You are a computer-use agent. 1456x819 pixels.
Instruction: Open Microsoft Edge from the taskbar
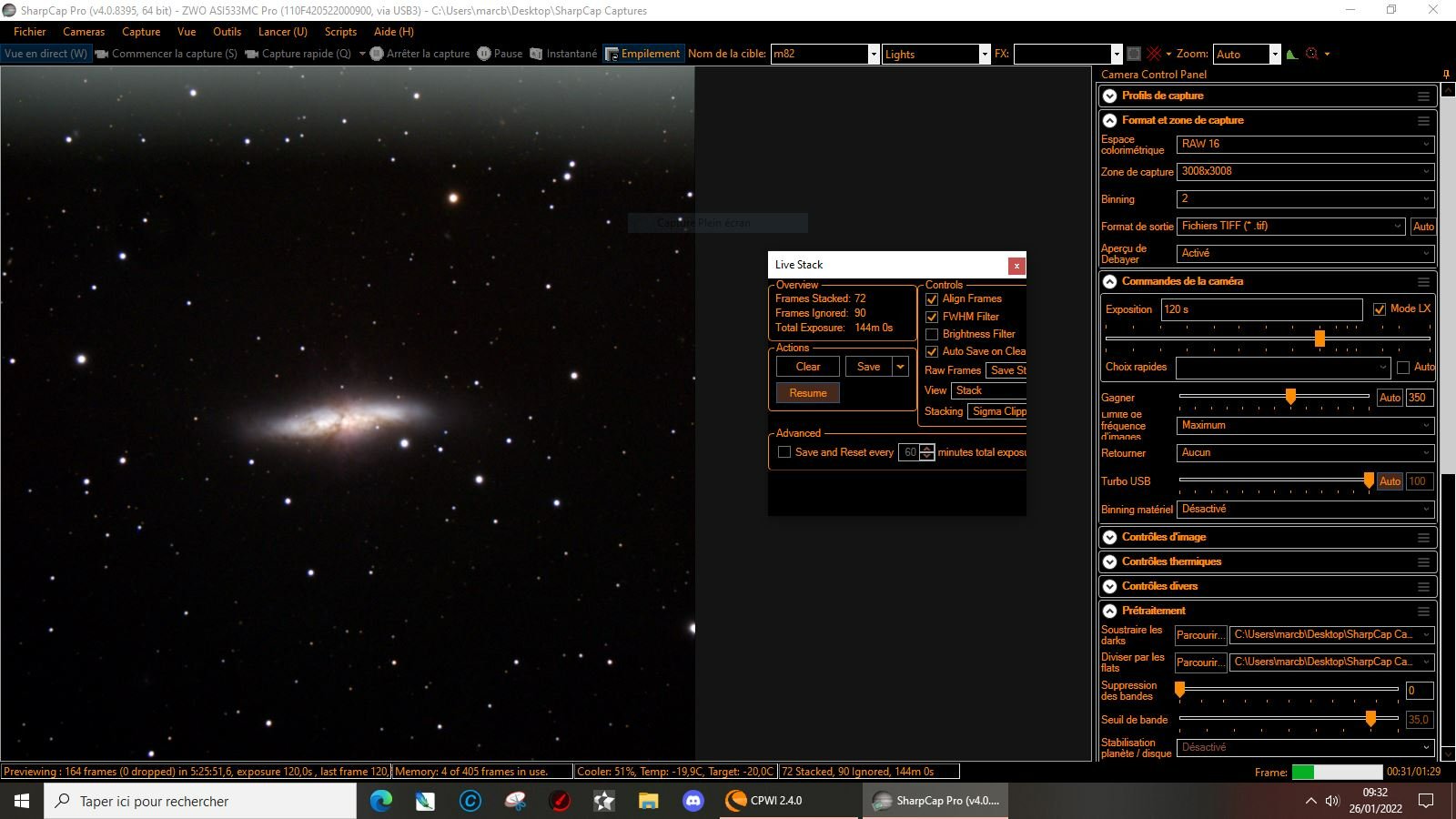click(x=380, y=801)
